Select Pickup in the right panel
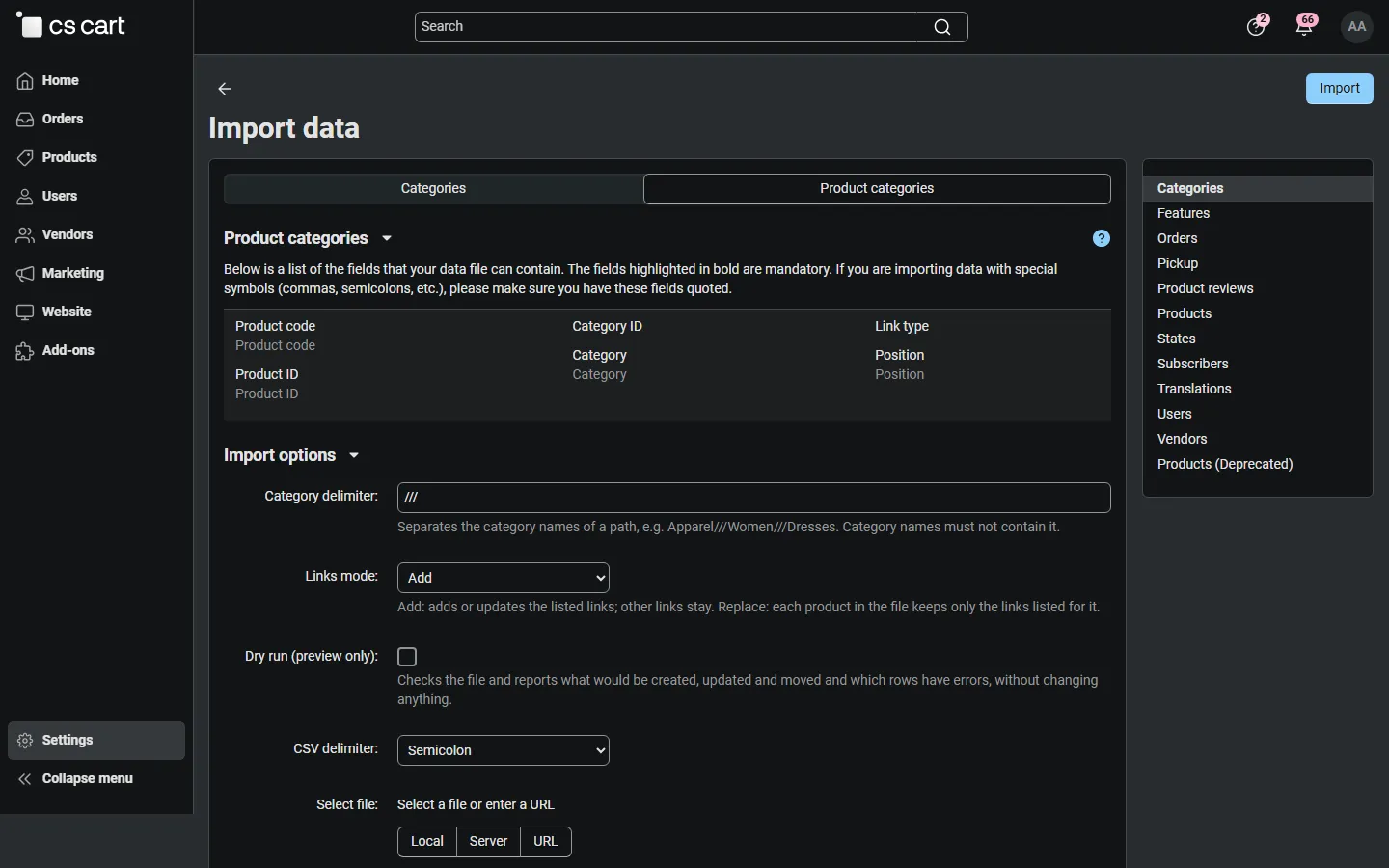 pos(1178,263)
